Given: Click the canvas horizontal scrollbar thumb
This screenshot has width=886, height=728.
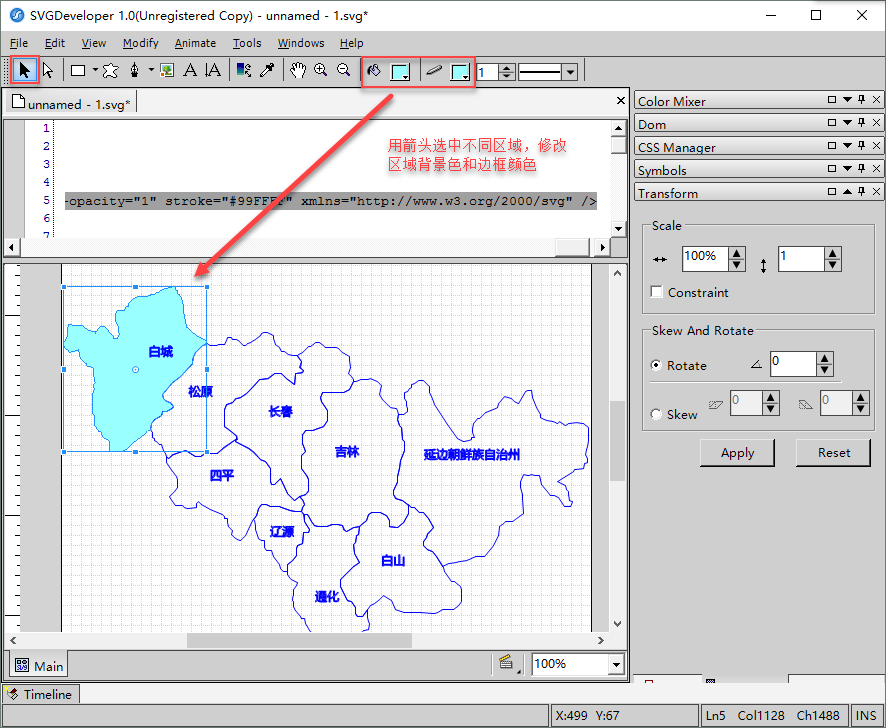Looking at the screenshot, I should [x=299, y=640].
